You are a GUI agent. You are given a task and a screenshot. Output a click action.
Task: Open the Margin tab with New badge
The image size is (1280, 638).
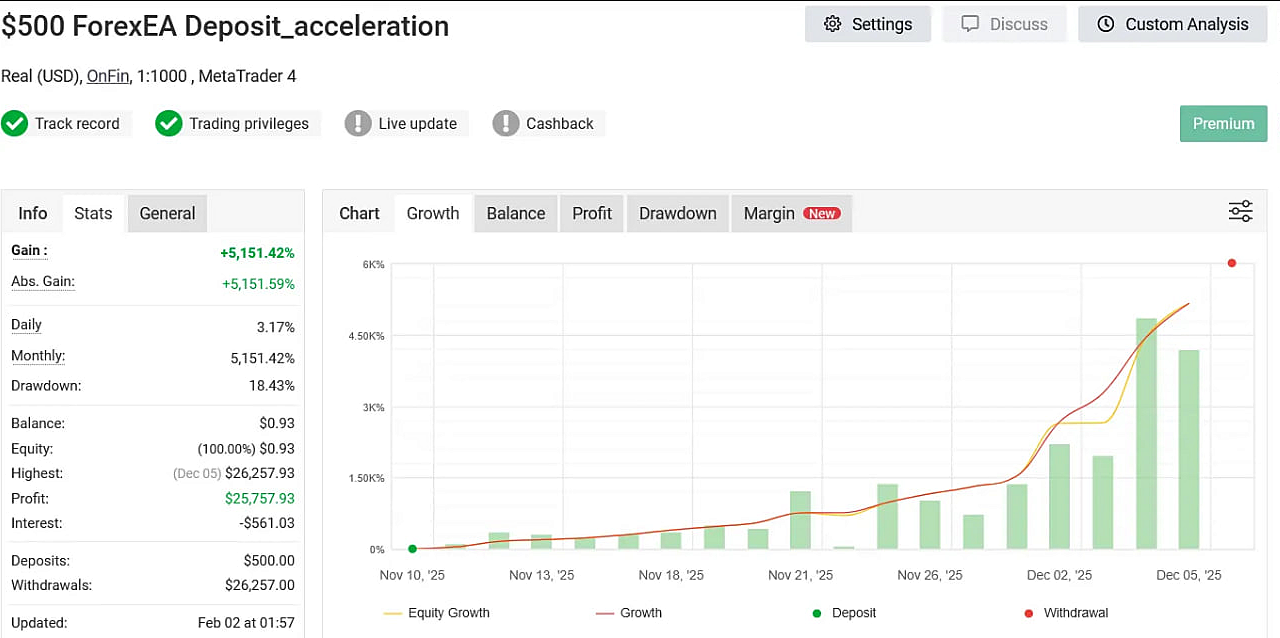tap(791, 213)
